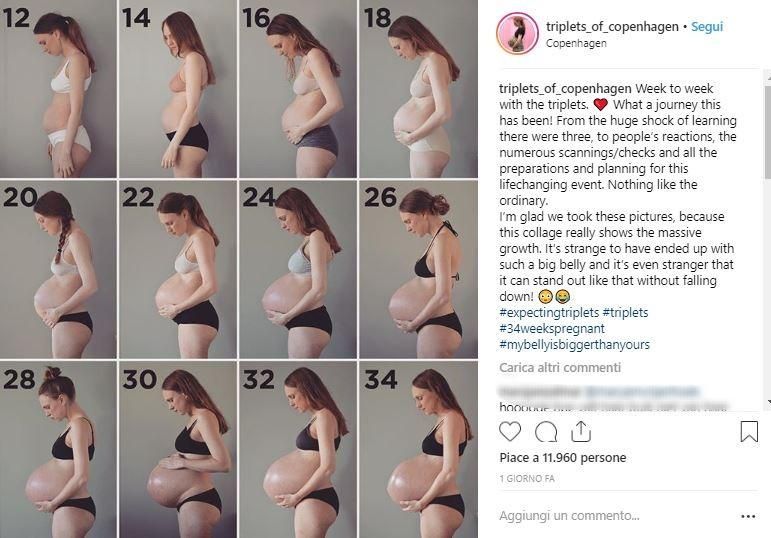Open the 1 GIORNO FA timestamp
Screen dimensions: 771x538
(527, 478)
